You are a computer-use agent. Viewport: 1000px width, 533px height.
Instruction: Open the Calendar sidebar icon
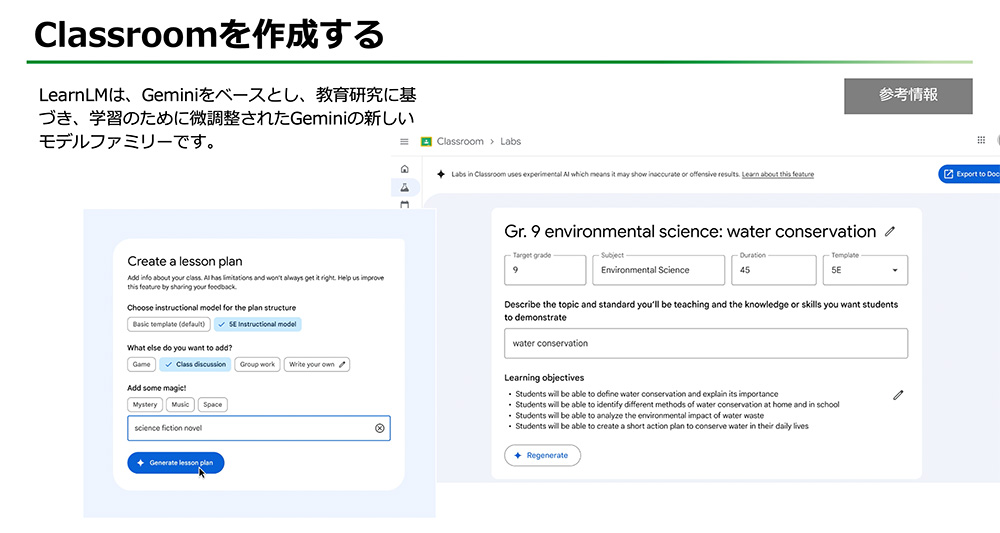(x=404, y=205)
